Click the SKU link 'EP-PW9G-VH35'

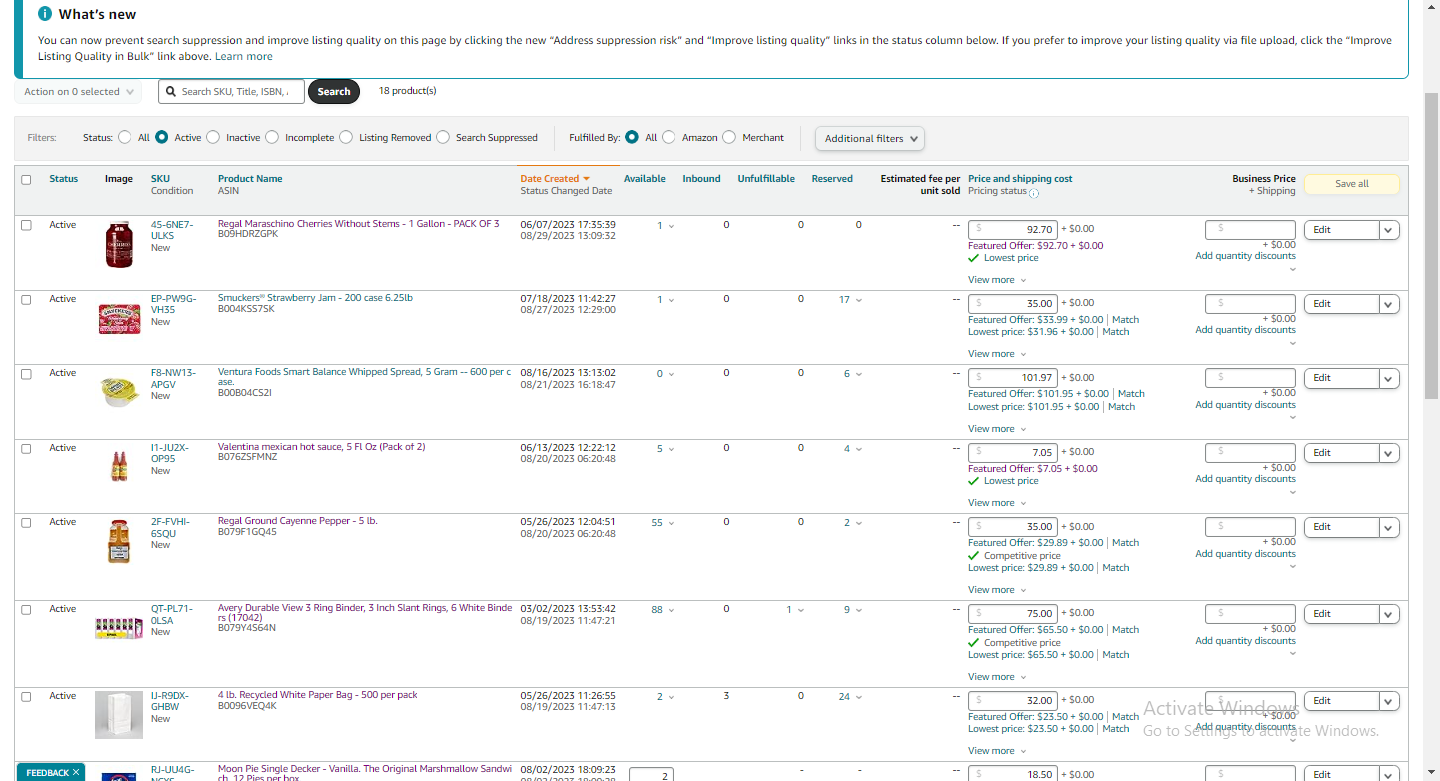click(173, 304)
